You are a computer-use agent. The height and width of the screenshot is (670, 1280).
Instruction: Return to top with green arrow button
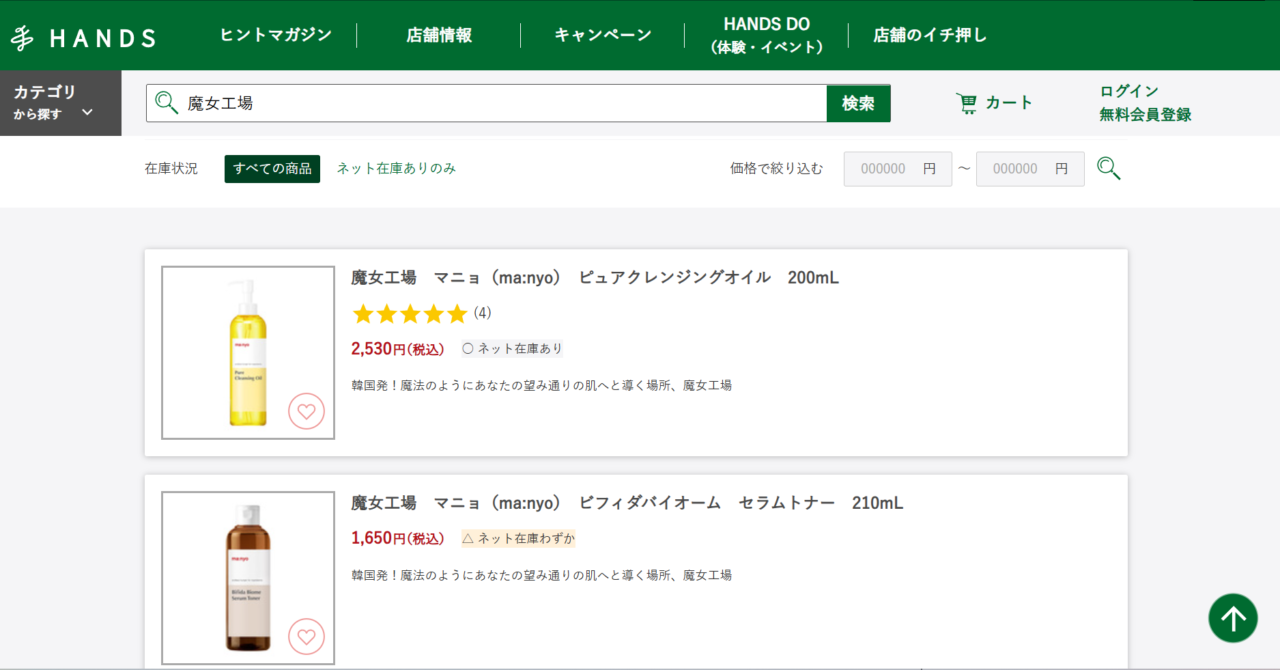(1233, 618)
